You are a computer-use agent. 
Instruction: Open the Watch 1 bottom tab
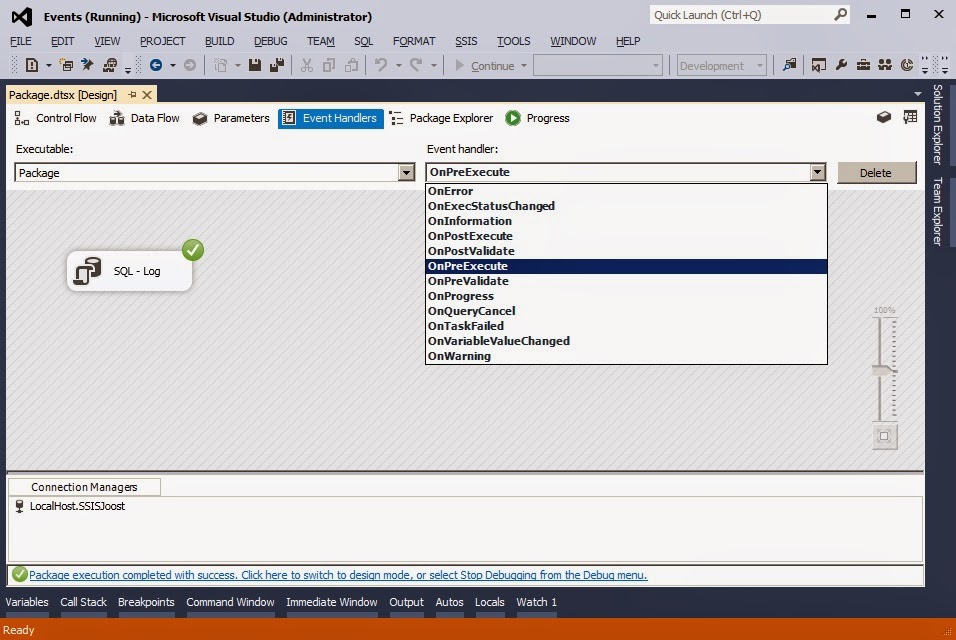[537, 602]
